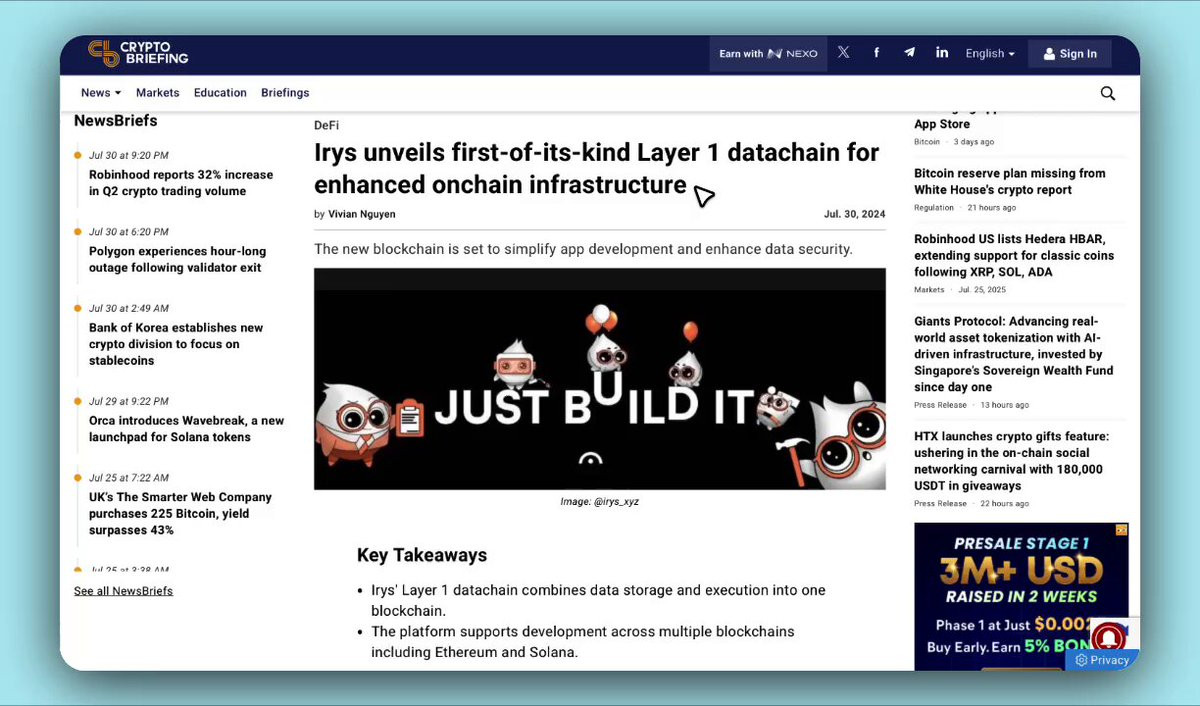Open Giants Protocol tokenization article
The height and width of the screenshot is (706, 1200).
[x=1013, y=354]
